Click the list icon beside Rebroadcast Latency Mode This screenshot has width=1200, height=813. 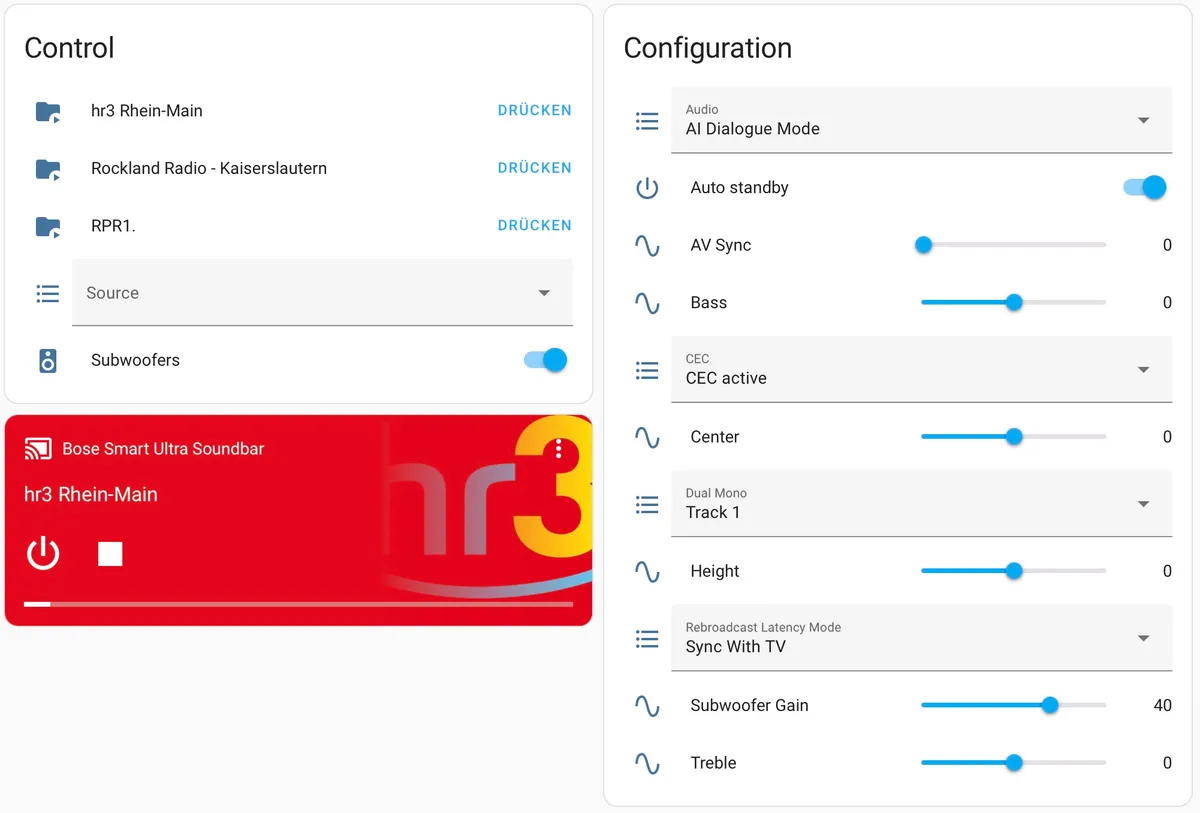[x=647, y=639]
